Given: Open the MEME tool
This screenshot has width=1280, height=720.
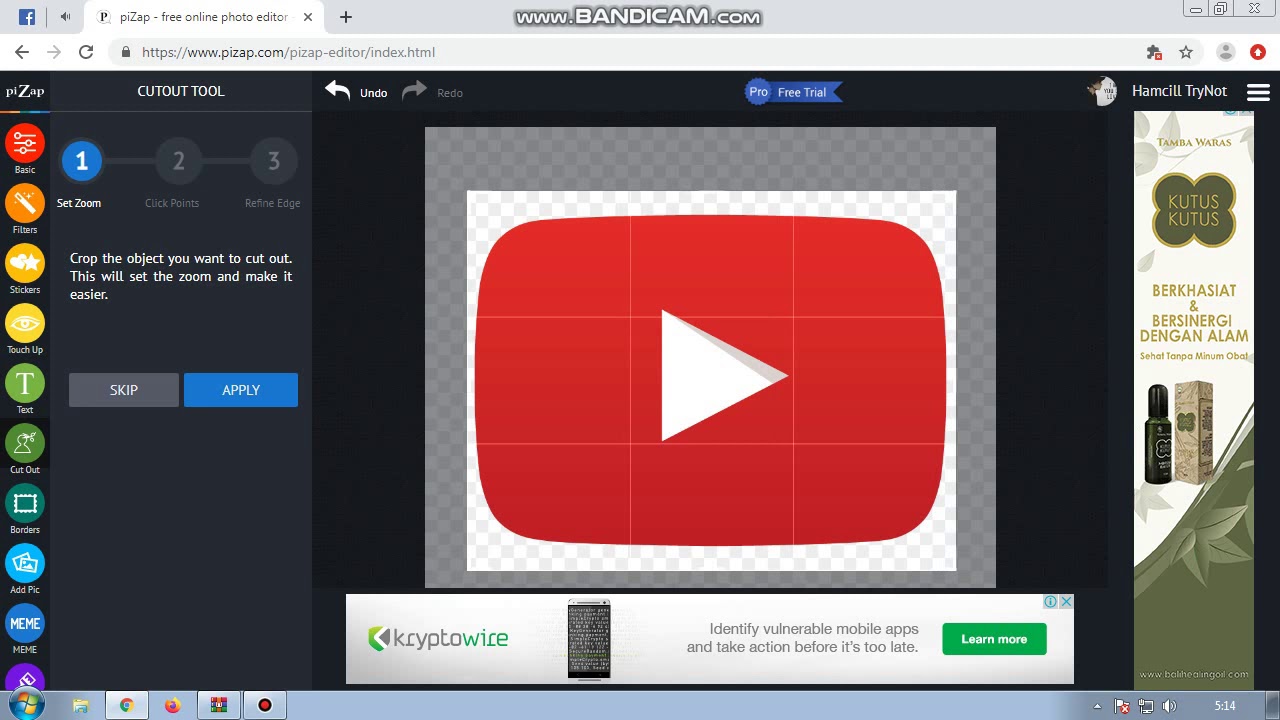Looking at the screenshot, I should pyautogui.click(x=25, y=623).
